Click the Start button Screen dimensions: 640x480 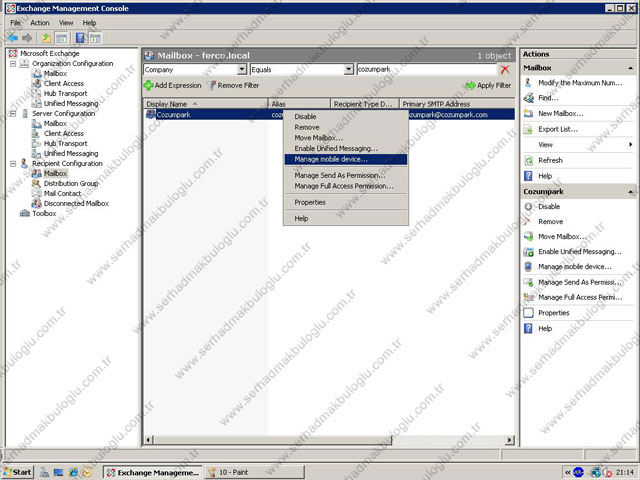pyautogui.click(x=18, y=472)
